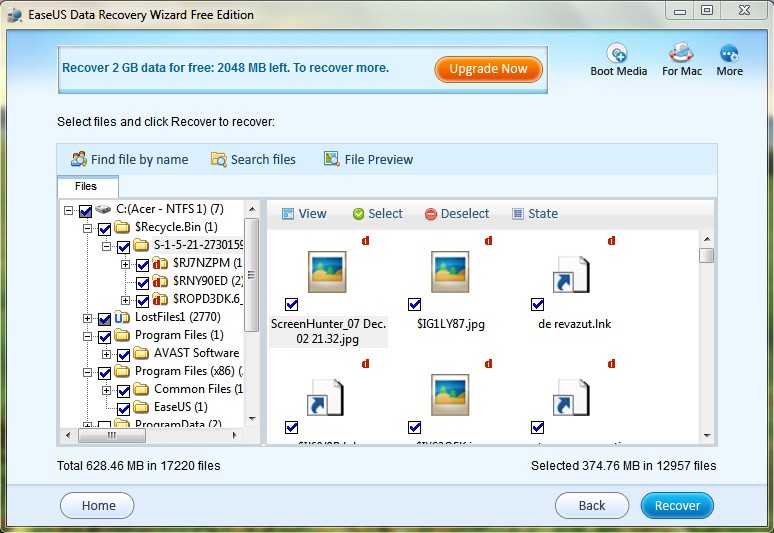Click the EaseUS folder icon

point(141,407)
